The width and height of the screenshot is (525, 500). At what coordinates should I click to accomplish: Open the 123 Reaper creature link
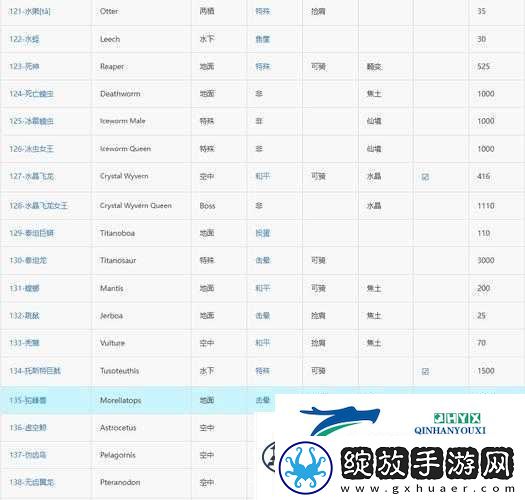pos(24,67)
